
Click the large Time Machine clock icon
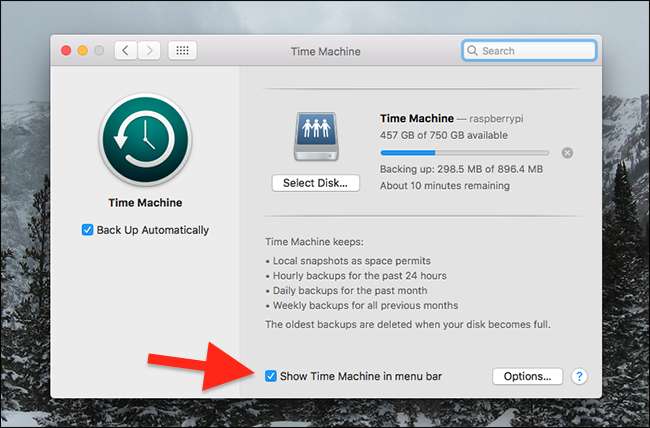click(145, 139)
